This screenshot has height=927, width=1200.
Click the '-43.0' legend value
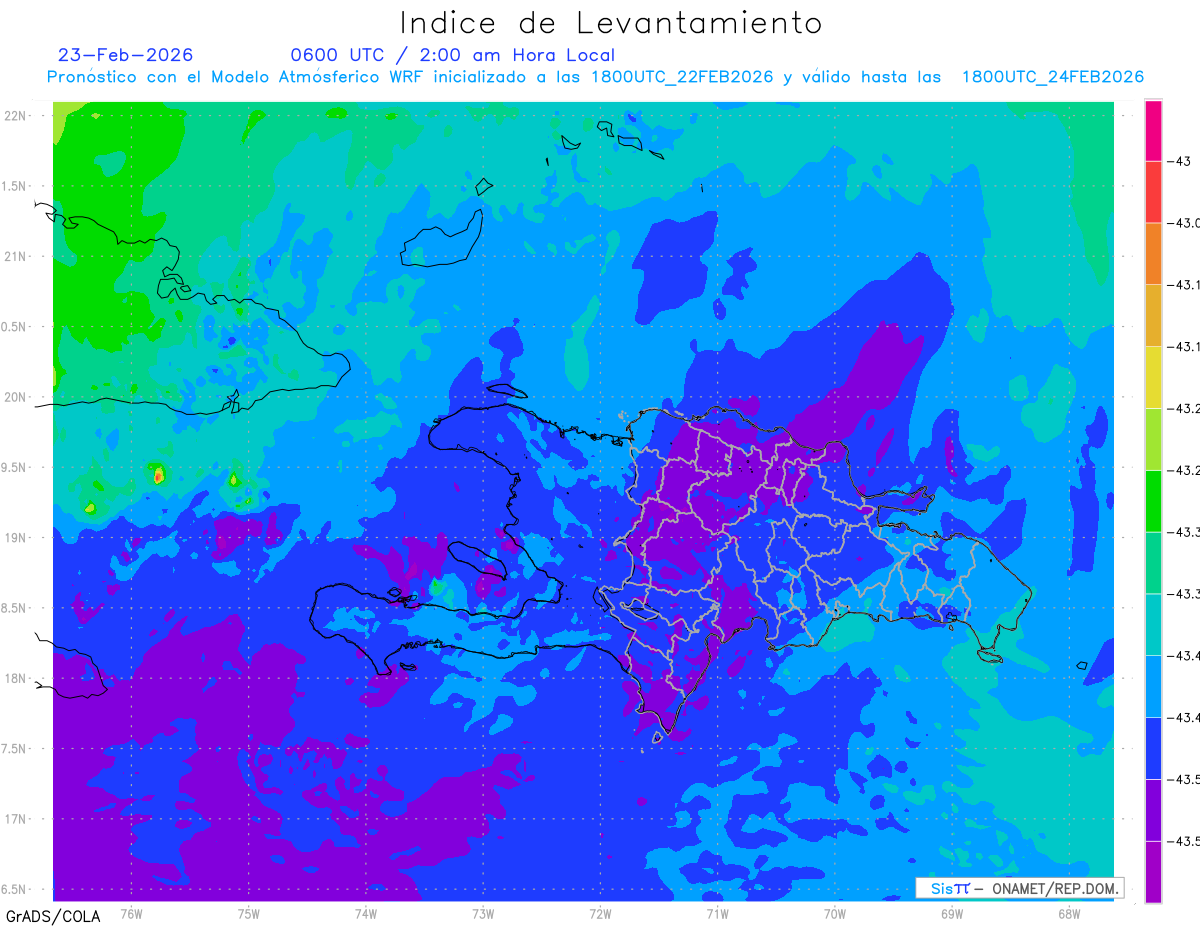point(1182,223)
